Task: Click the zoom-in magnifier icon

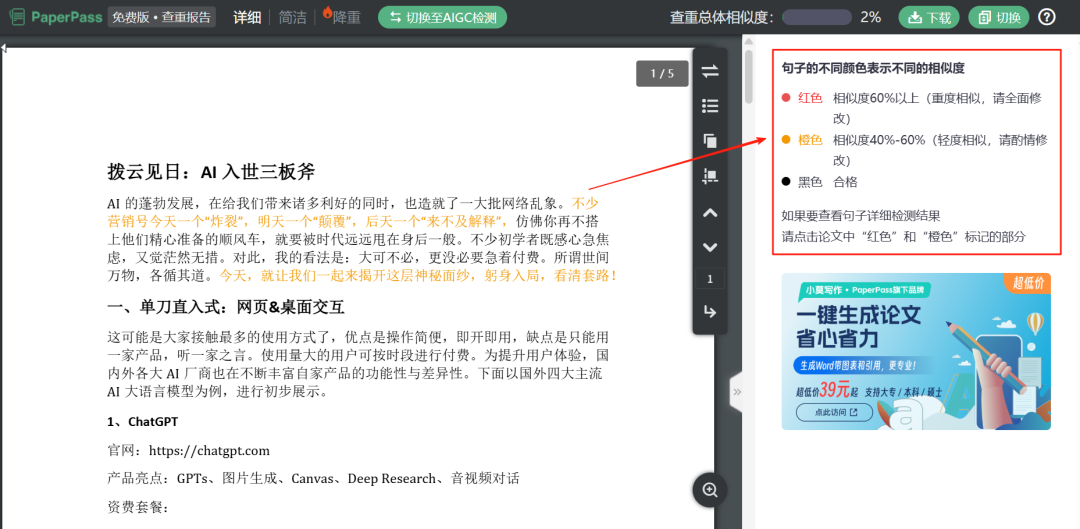Action: pyautogui.click(x=710, y=490)
